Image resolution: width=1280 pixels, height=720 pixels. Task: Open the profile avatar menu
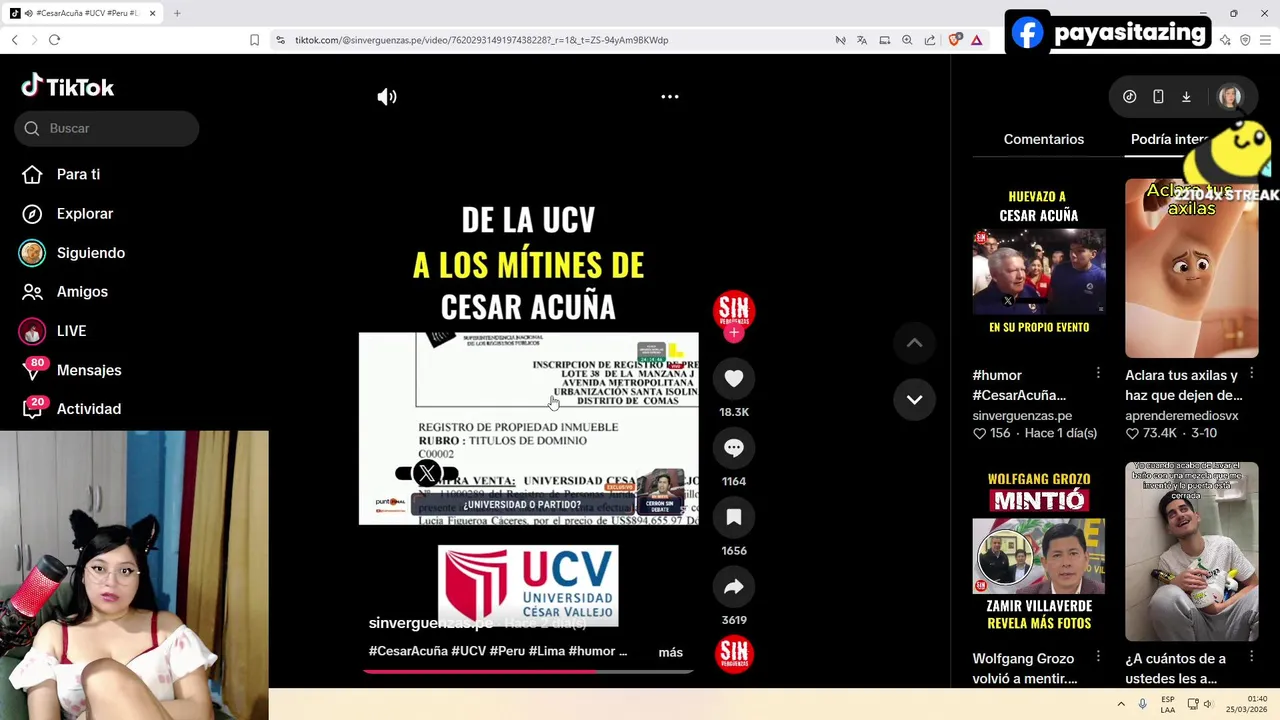tap(1229, 97)
